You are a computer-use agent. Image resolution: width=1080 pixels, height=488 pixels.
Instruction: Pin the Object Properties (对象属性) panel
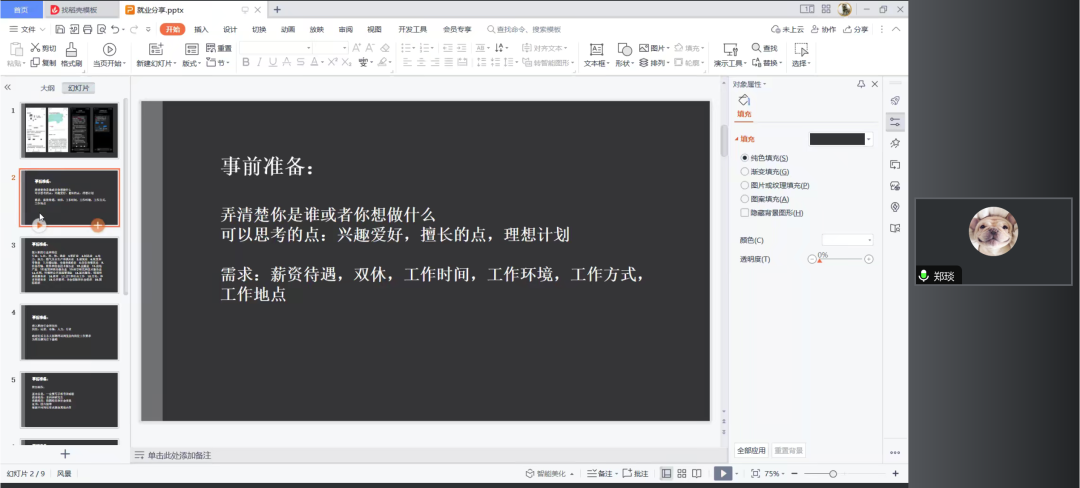pyautogui.click(x=861, y=84)
